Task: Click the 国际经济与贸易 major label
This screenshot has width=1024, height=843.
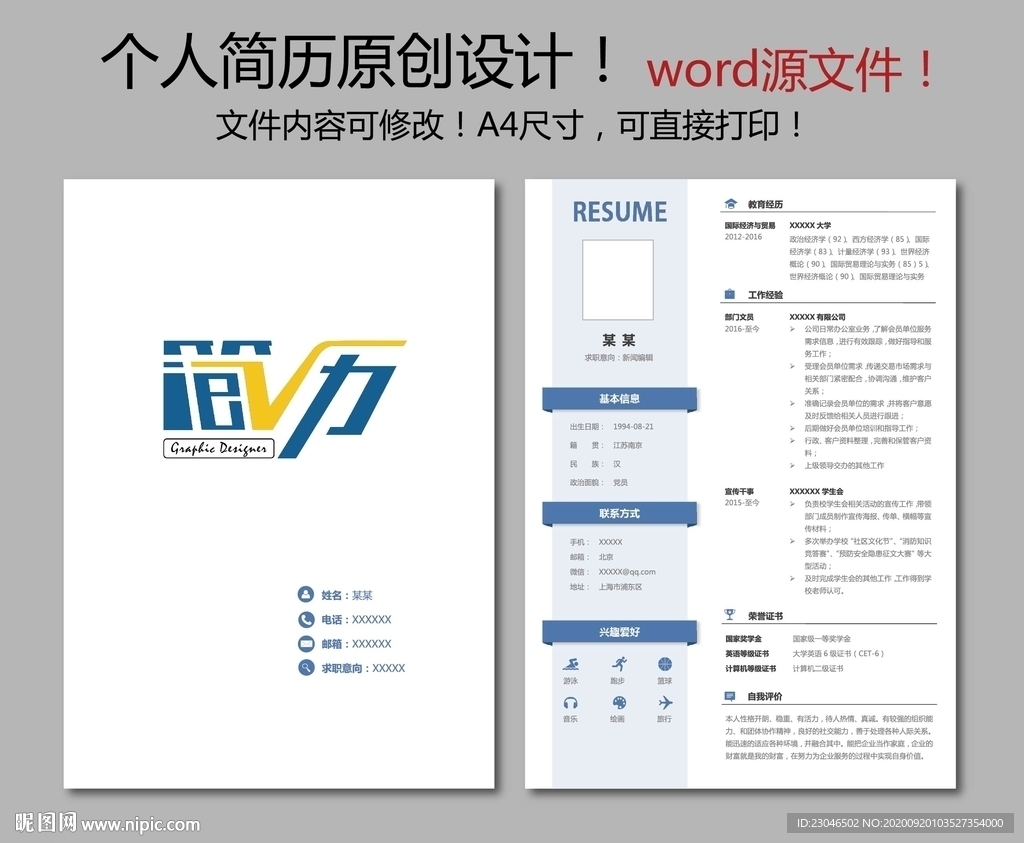Action: (750, 225)
